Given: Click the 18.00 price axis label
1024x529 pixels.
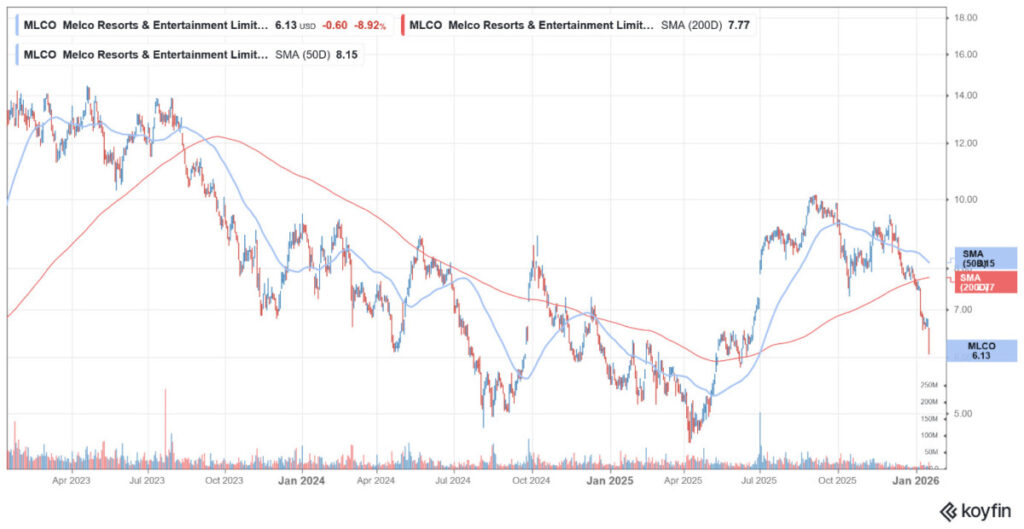Looking at the screenshot, I should pos(966,18).
